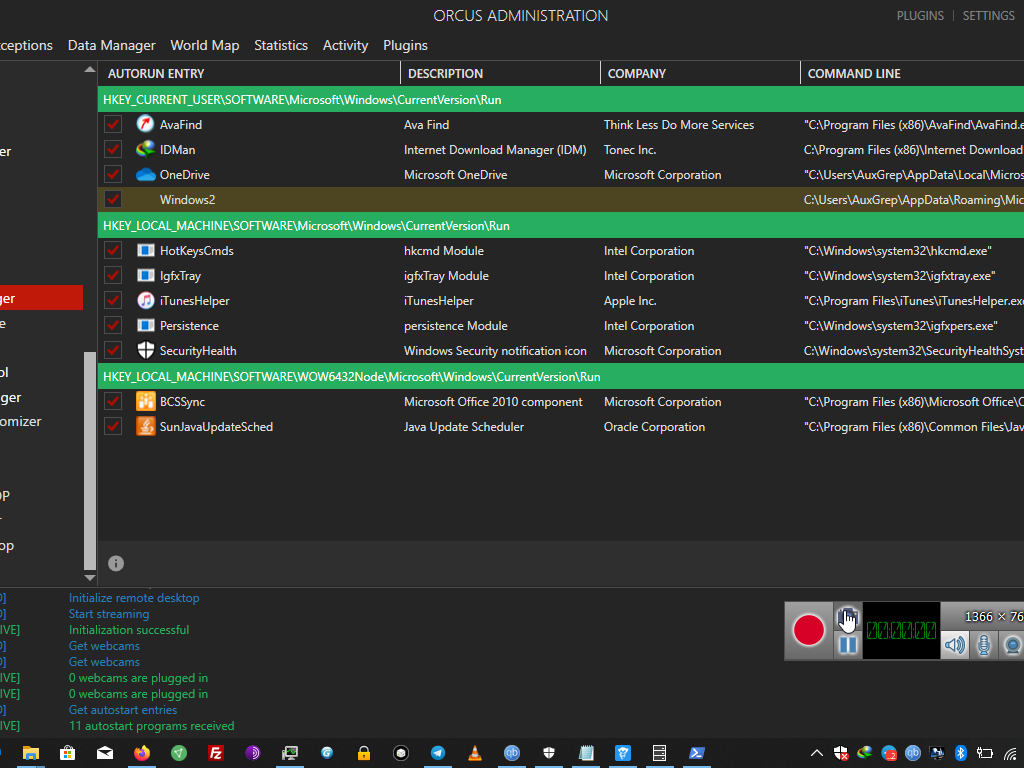Open VLC media player from the taskbar
Viewport: 1024px width, 768px height.
coord(475,753)
